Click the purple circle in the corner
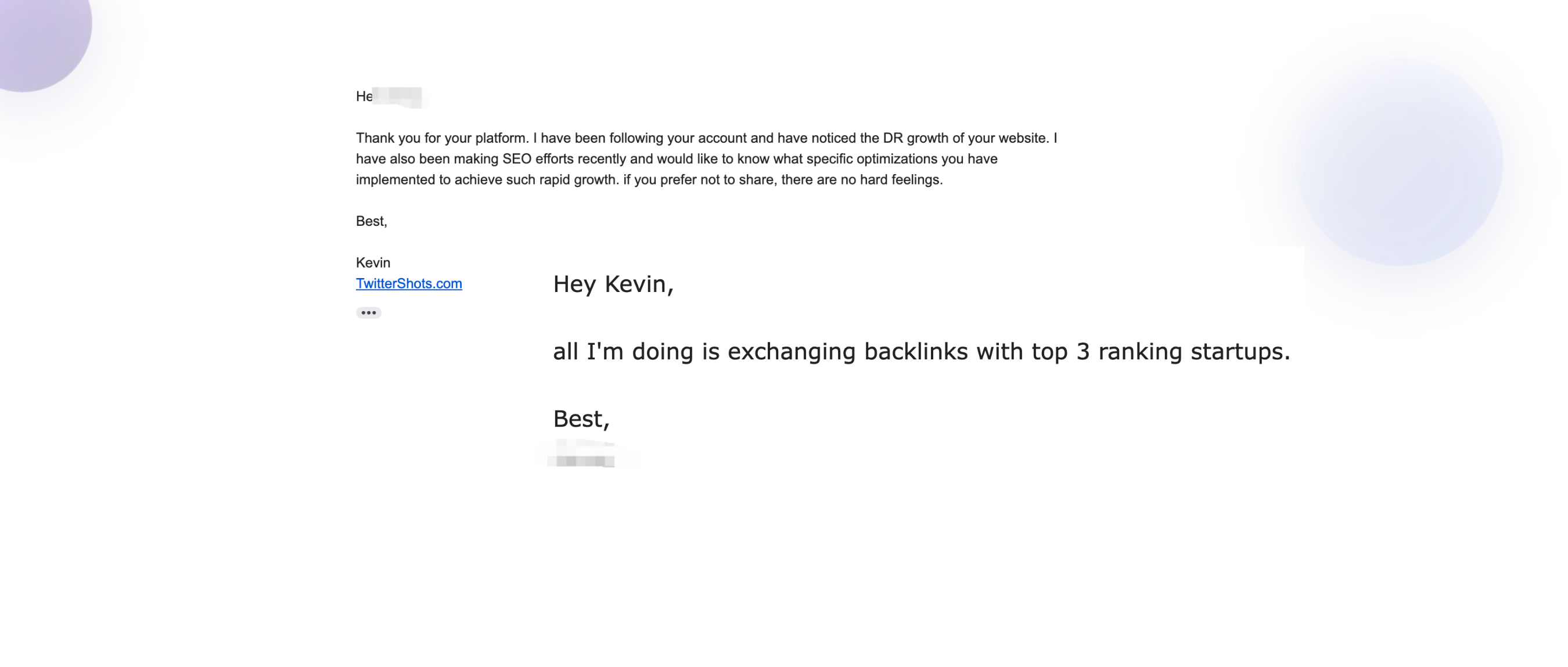This screenshot has width=1568, height=667. 37,30
